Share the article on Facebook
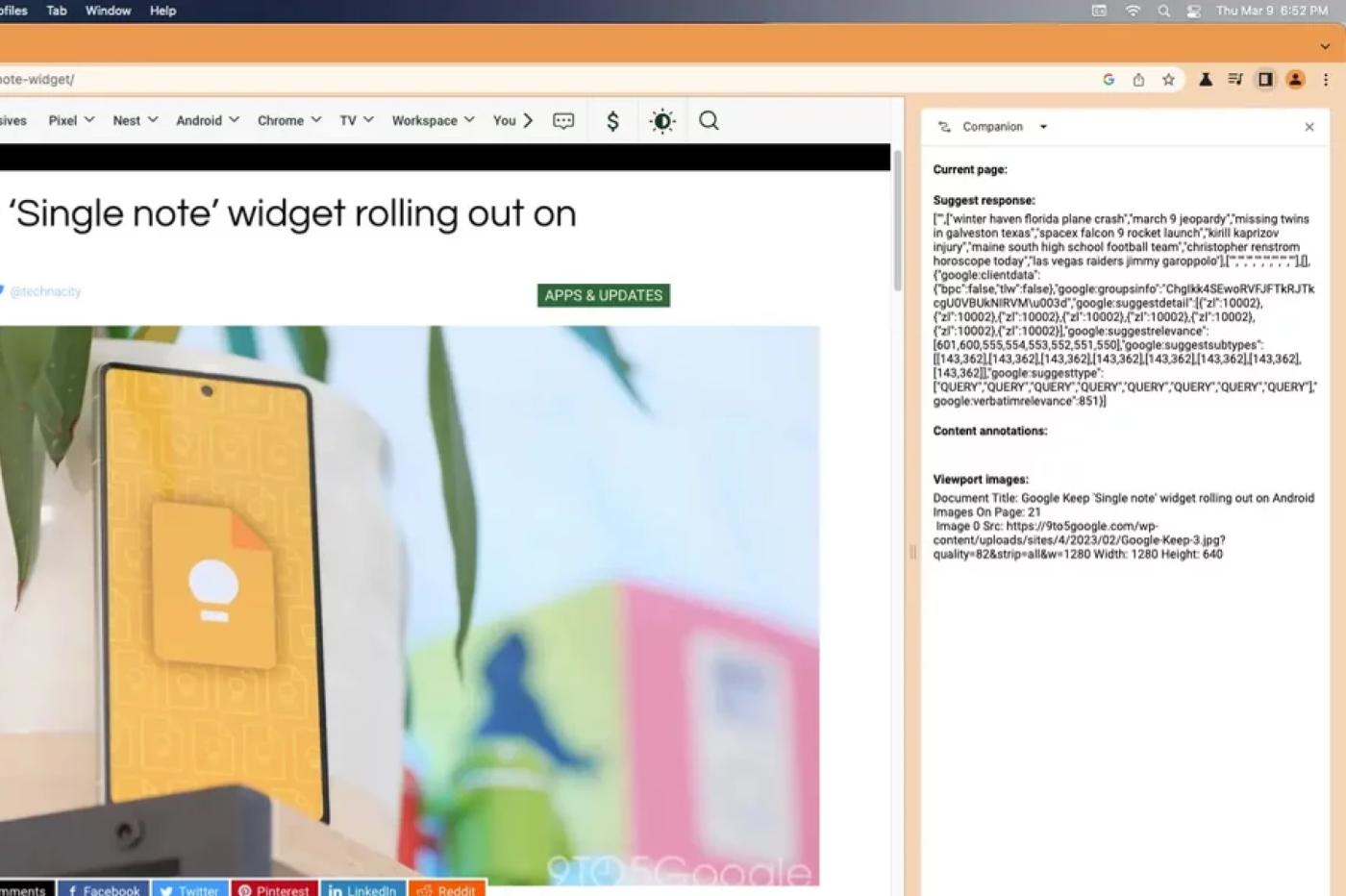This screenshot has width=1346, height=896. tap(103, 890)
